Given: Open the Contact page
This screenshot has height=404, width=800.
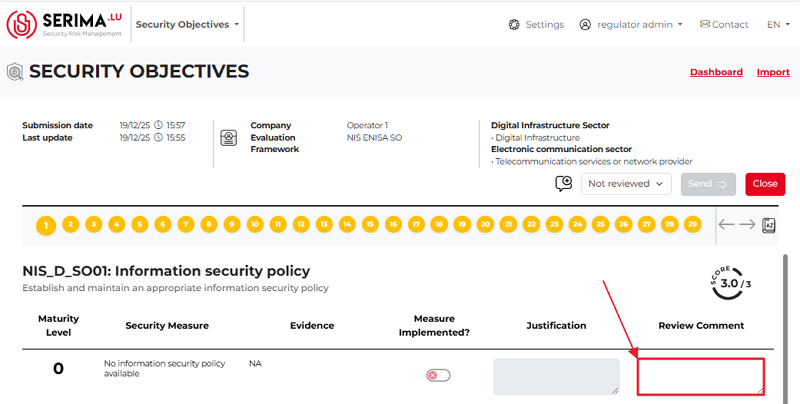Looking at the screenshot, I should pyautogui.click(x=724, y=24).
